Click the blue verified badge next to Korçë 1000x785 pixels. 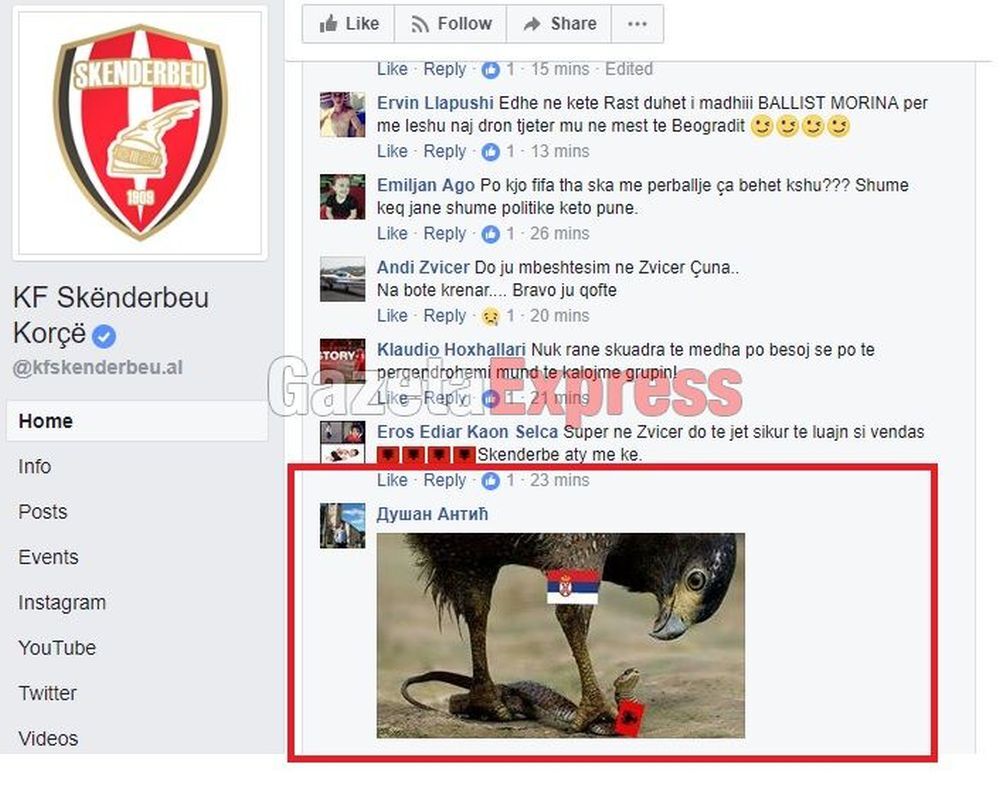[x=104, y=336]
